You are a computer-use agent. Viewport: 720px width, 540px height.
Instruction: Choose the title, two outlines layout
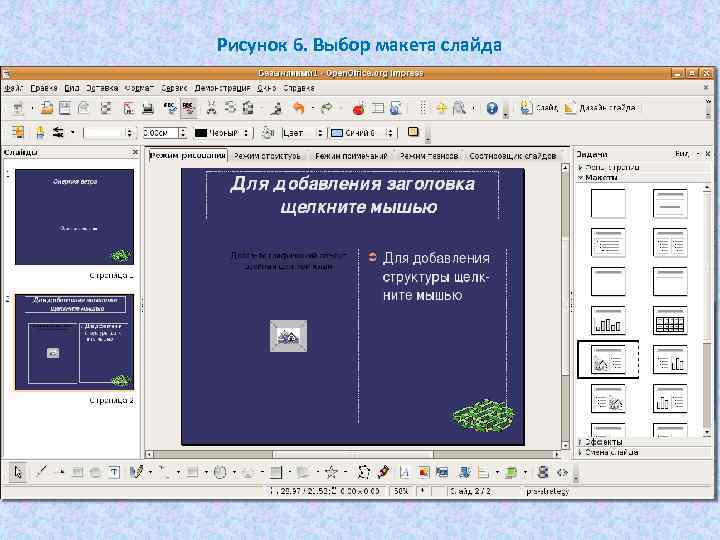[670, 242]
